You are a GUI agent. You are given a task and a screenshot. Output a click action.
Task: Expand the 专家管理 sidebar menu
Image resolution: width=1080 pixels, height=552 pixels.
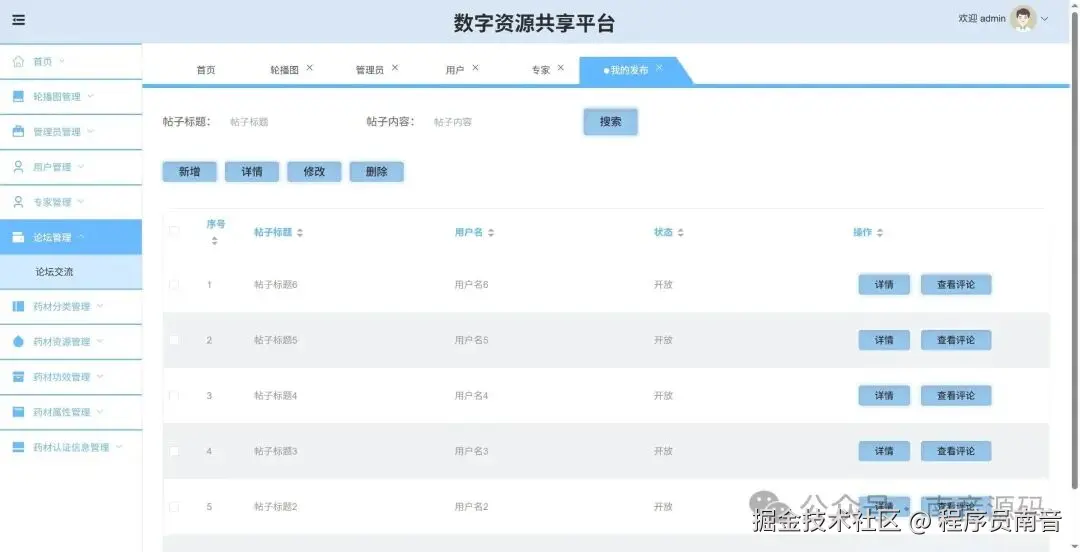point(81,201)
